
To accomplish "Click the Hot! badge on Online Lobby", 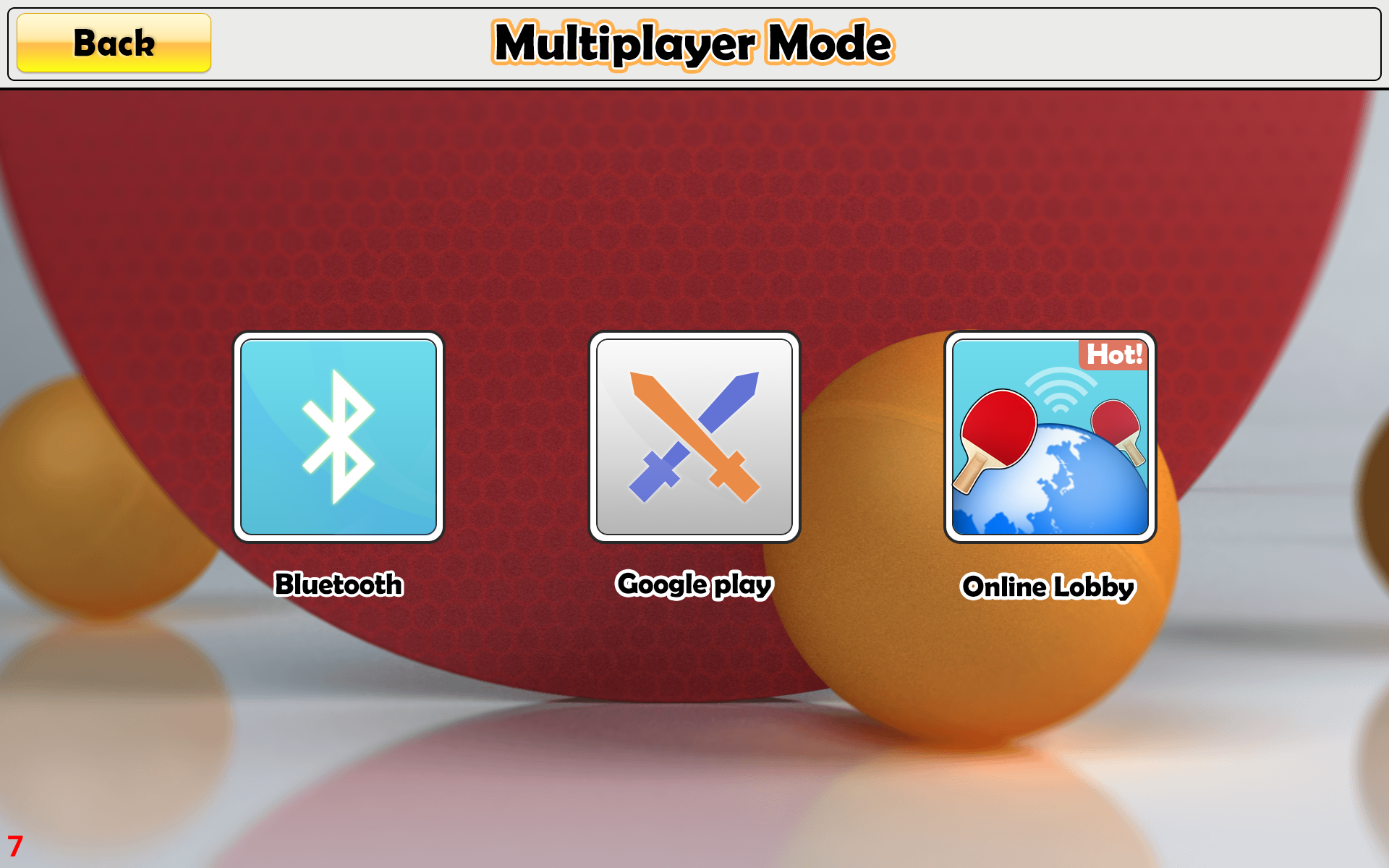I will click(1113, 354).
